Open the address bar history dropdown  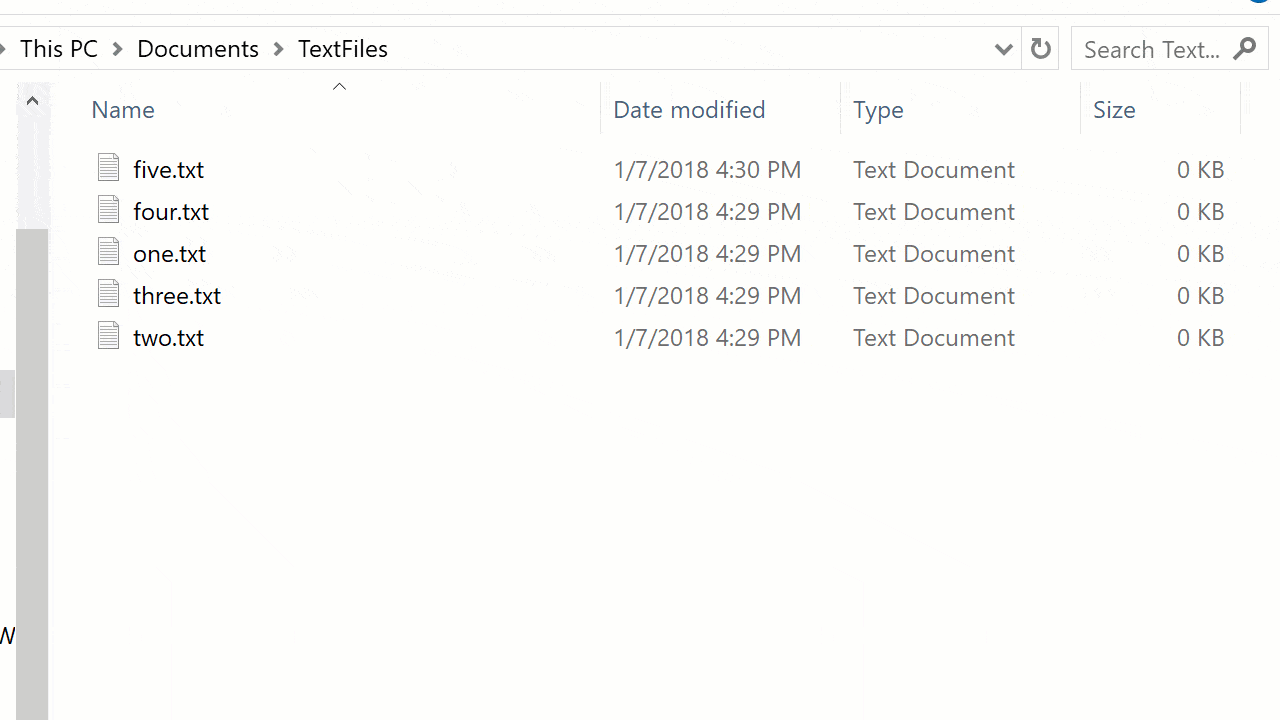coord(1003,49)
